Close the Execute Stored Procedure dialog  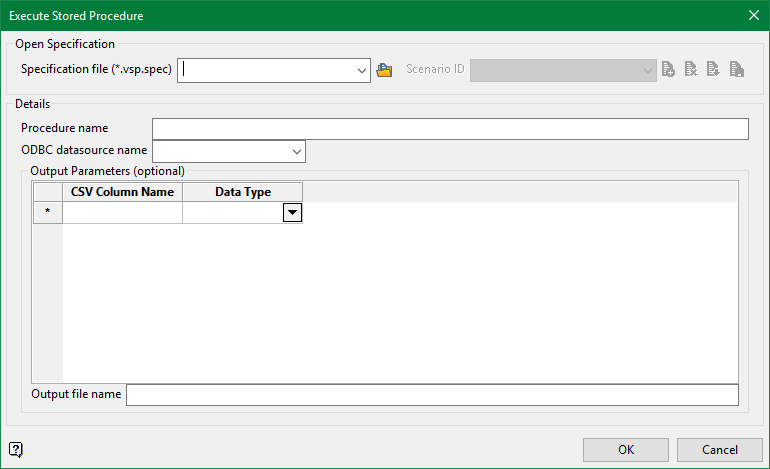click(x=754, y=15)
